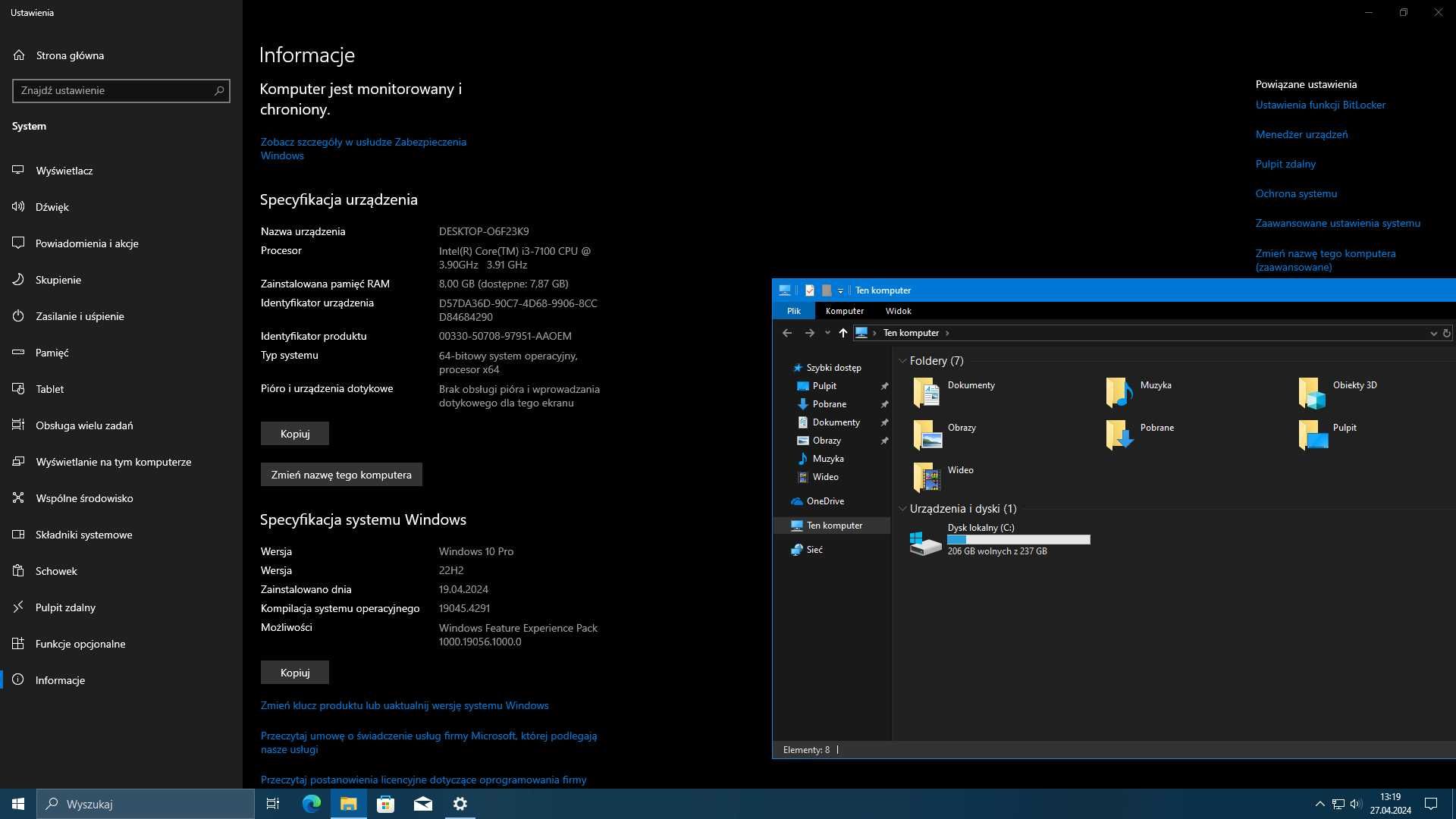1456x819 pixels.
Task: Select Dysk lokalny (C:) drive
Action: point(999,541)
